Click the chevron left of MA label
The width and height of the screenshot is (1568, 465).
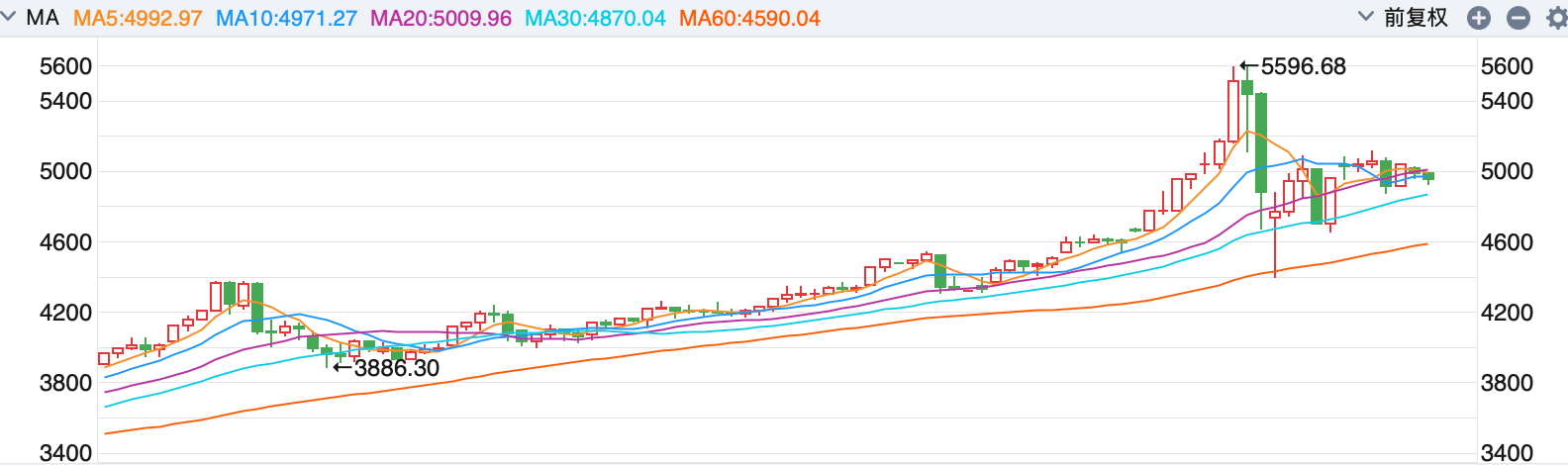coord(9,17)
